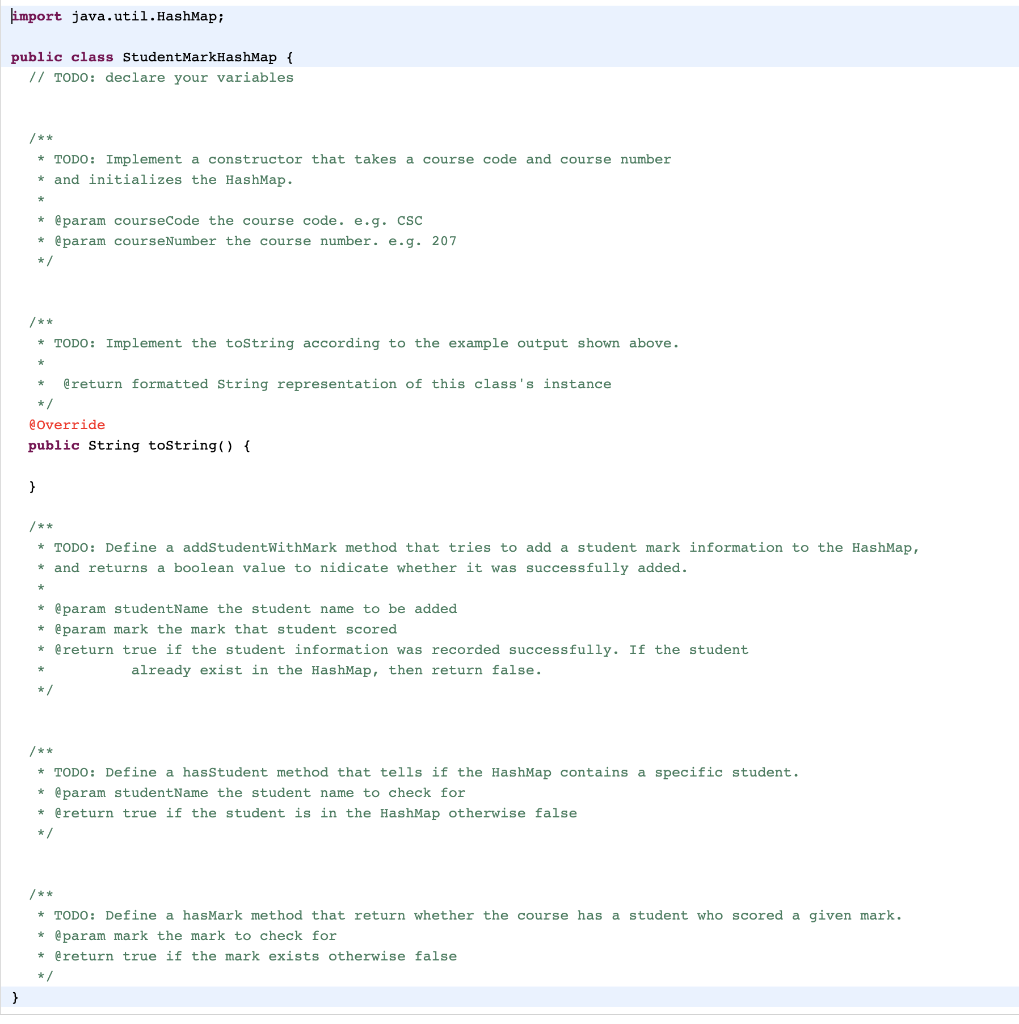
Task: Click the public class keyword on line 3
Action: (62, 57)
